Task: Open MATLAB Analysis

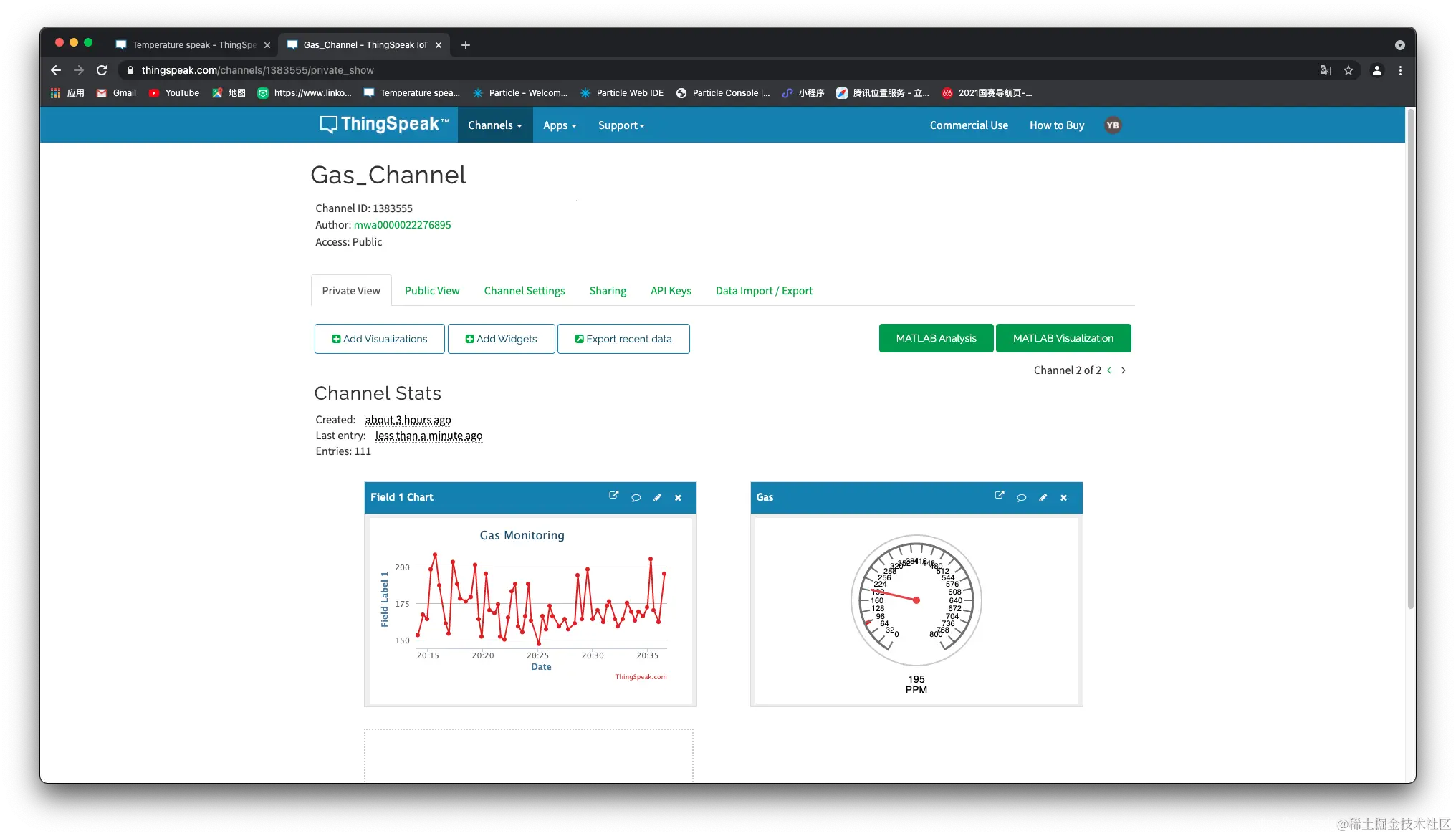Action: [x=936, y=338]
